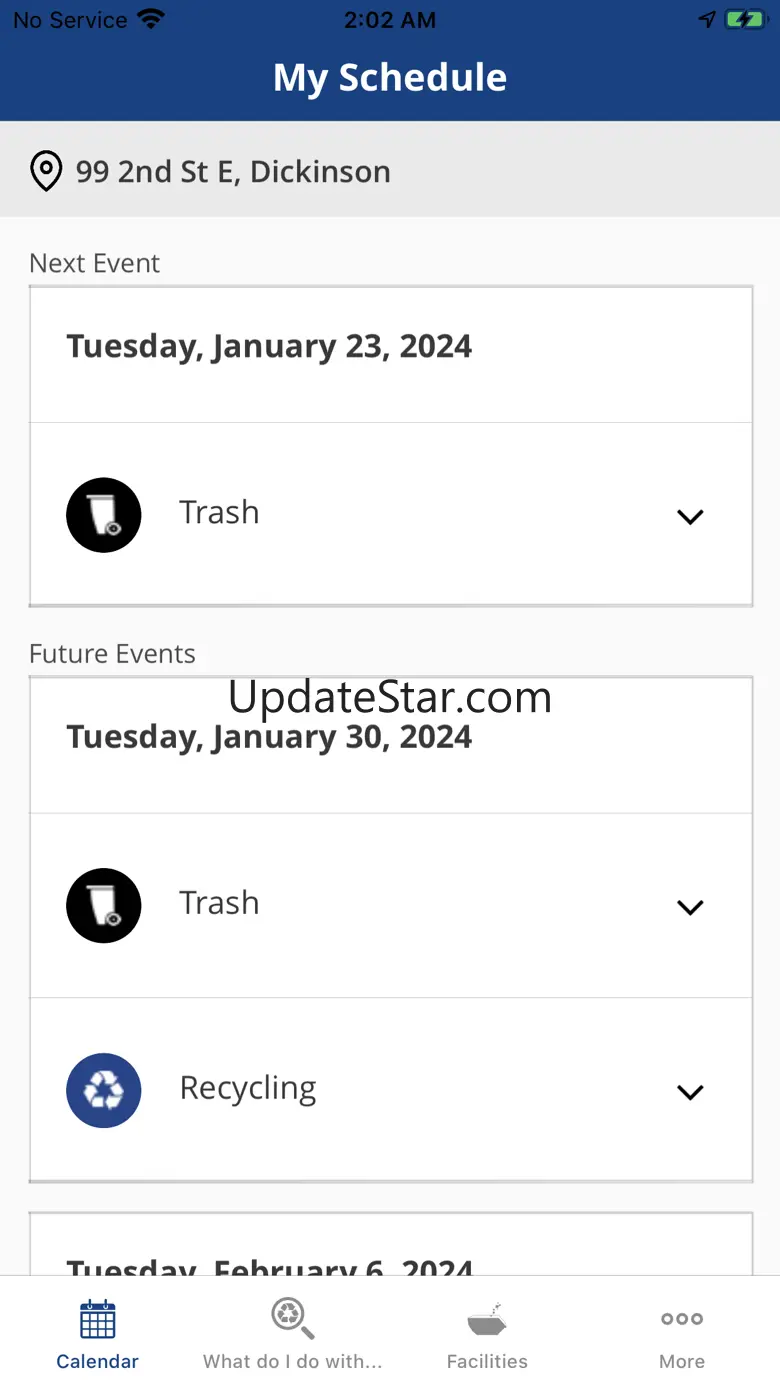Select the Tuesday, January 30, 2024 header
This screenshot has height=1387, width=780.
pyautogui.click(x=269, y=737)
